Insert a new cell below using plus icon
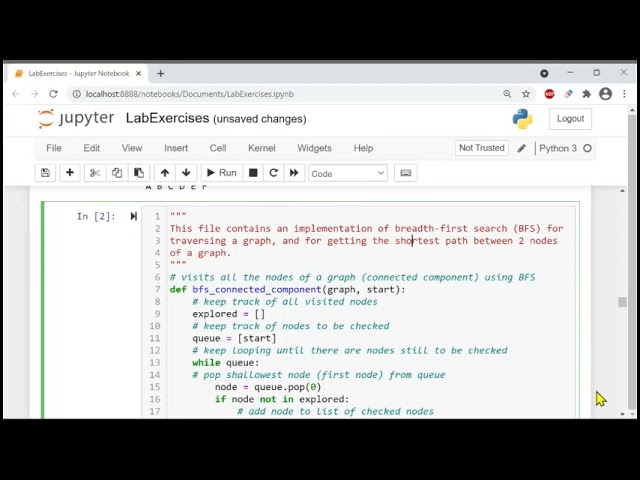Screen dimensions: 640x480 [x=70, y=173]
